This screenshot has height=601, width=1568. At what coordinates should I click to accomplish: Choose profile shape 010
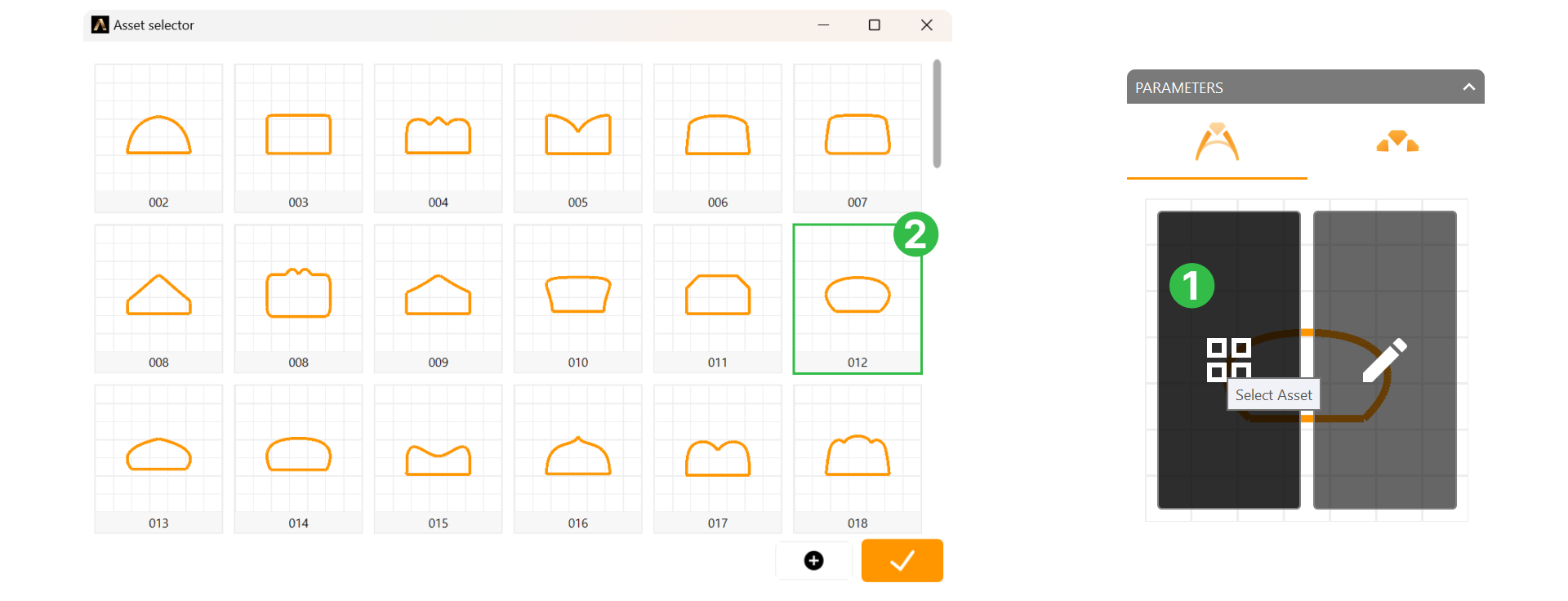pos(577,297)
